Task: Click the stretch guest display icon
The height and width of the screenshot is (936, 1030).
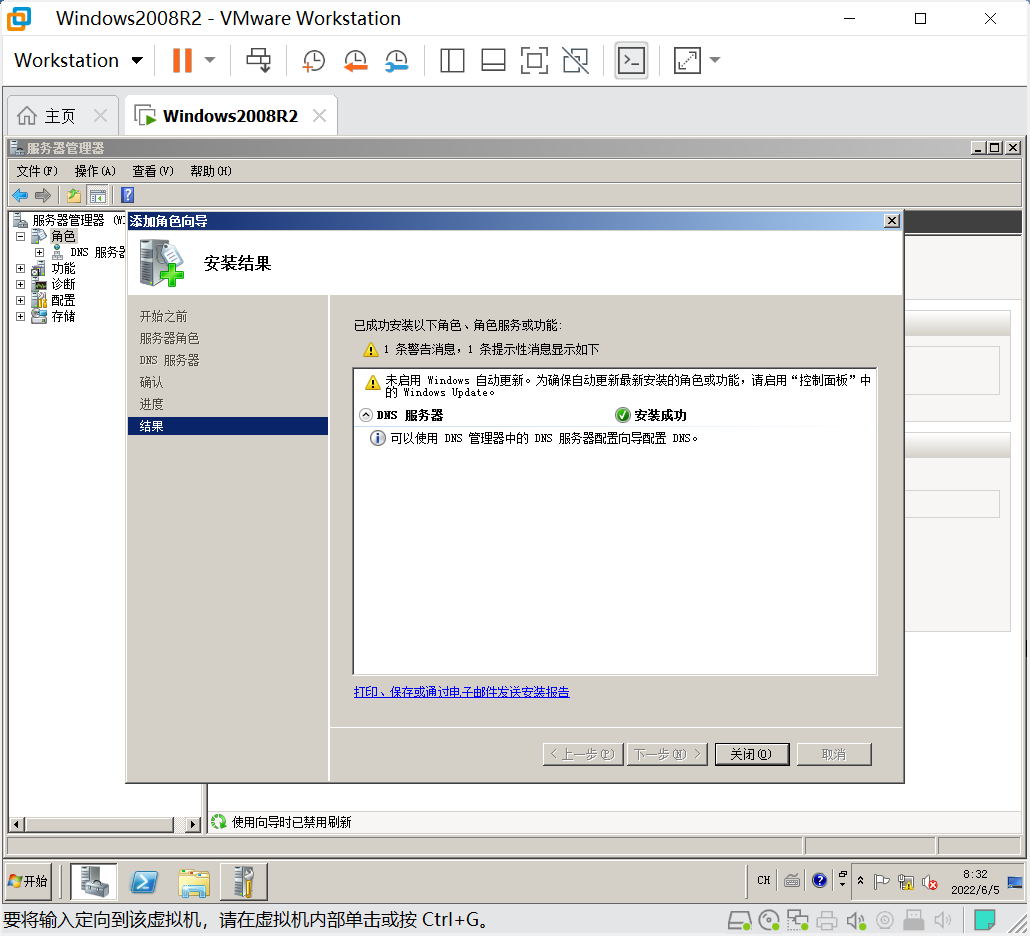Action: click(687, 60)
